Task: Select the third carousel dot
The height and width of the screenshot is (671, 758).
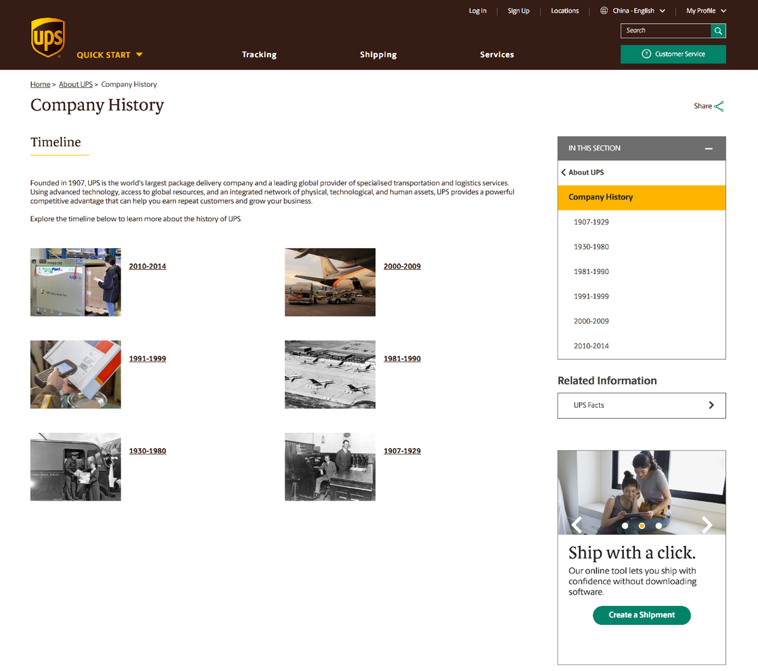Action: point(658,525)
